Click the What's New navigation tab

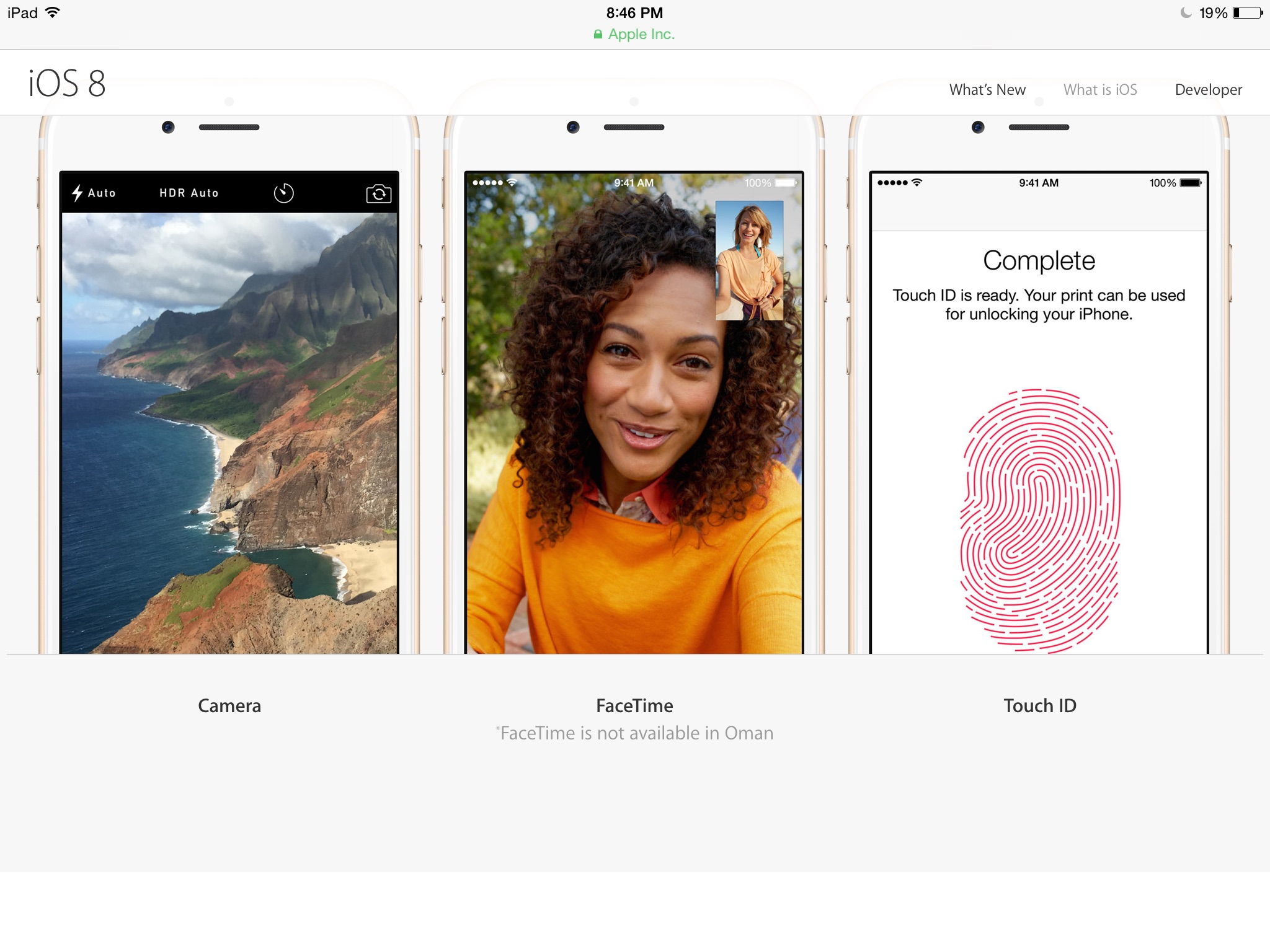[x=988, y=90]
